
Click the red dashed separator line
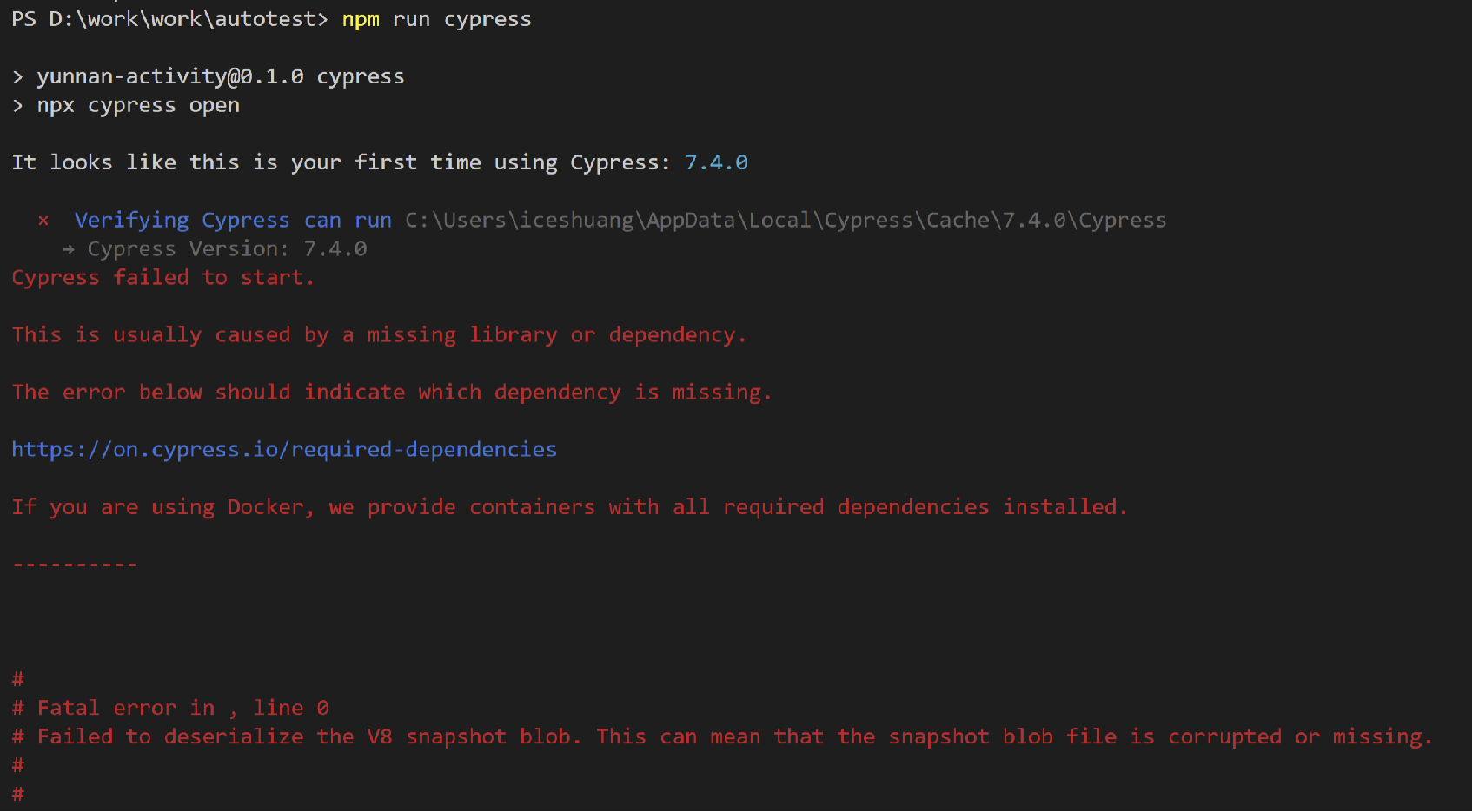(75, 564)
